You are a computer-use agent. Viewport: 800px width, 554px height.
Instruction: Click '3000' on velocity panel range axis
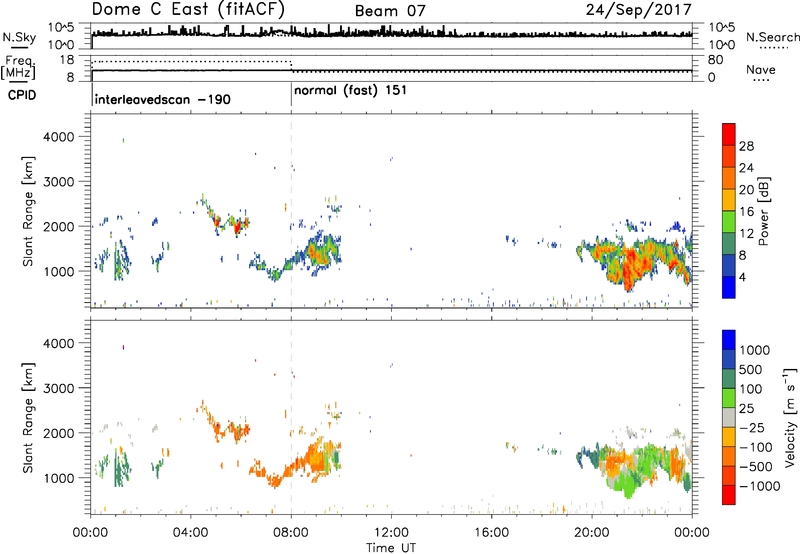pyautogui.click(x=58, y=388)
